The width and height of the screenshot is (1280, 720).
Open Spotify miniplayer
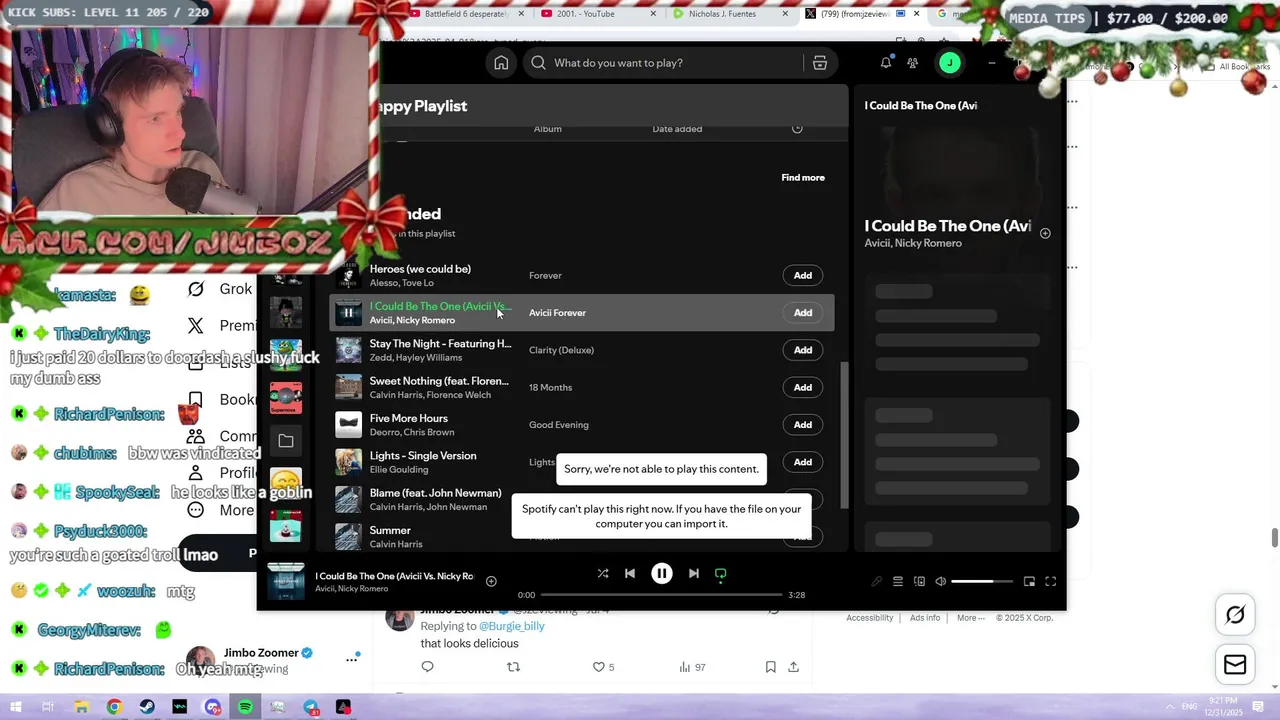tap(1029, 581)
